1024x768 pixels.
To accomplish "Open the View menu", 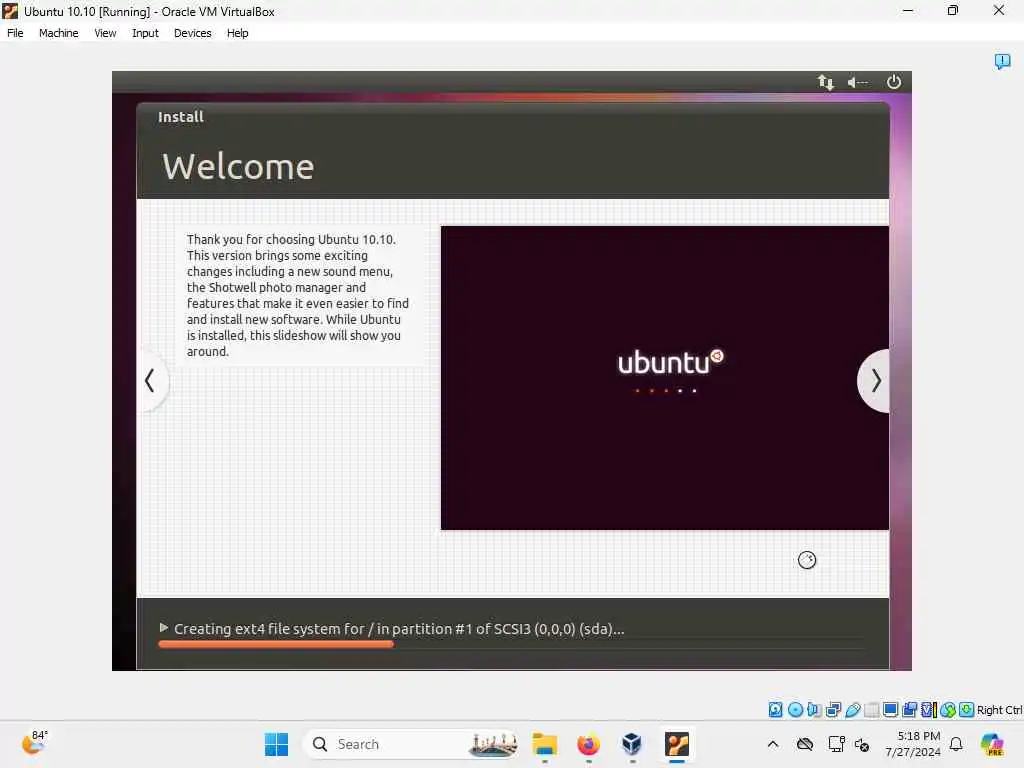I will 105,33.
